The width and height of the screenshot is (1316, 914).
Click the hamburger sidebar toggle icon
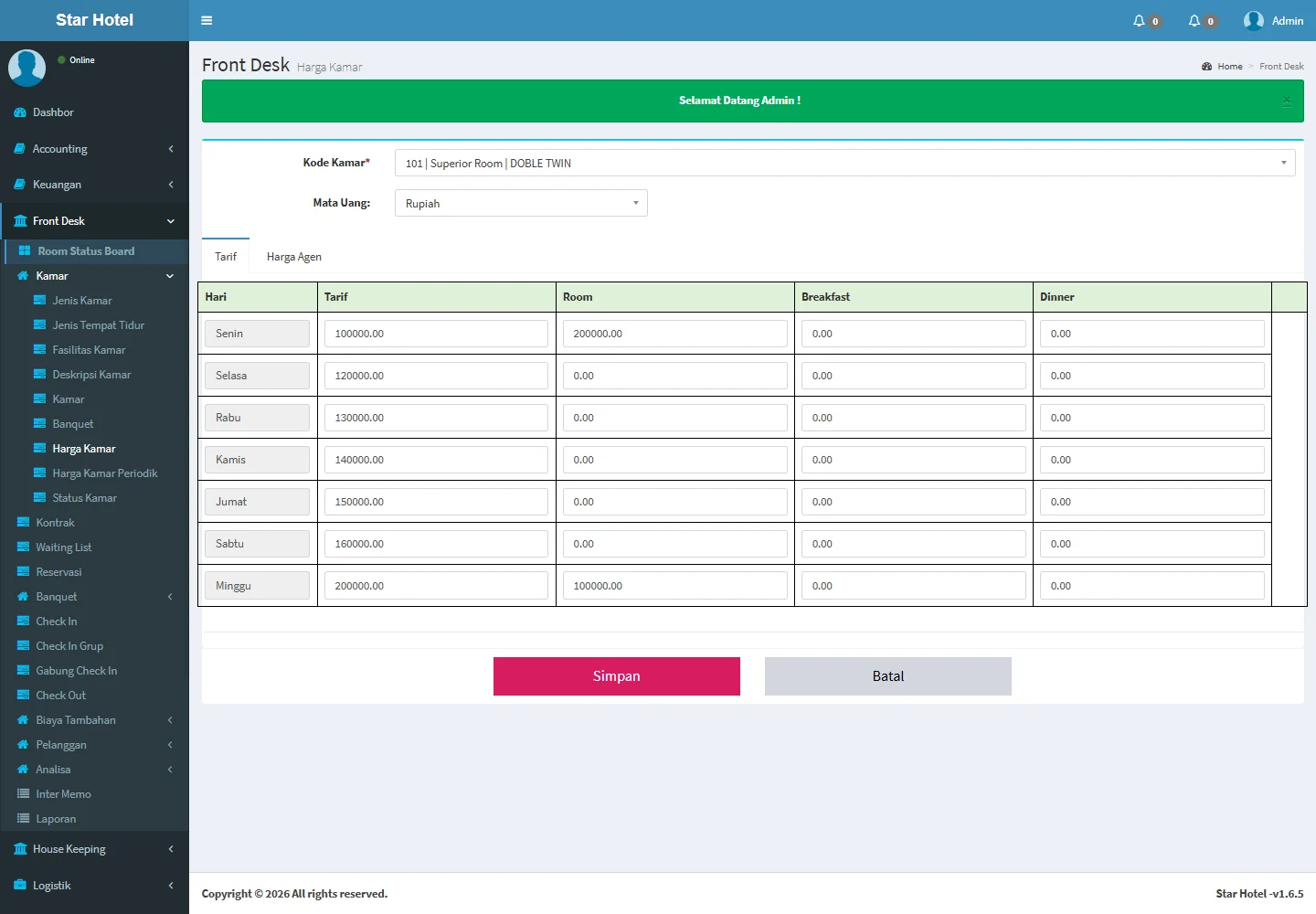pos(207,20)
